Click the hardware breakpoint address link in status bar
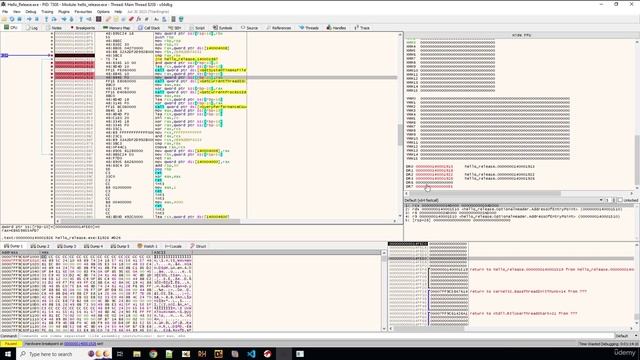This screenshot has width=640, height=360. pos(80,344)
